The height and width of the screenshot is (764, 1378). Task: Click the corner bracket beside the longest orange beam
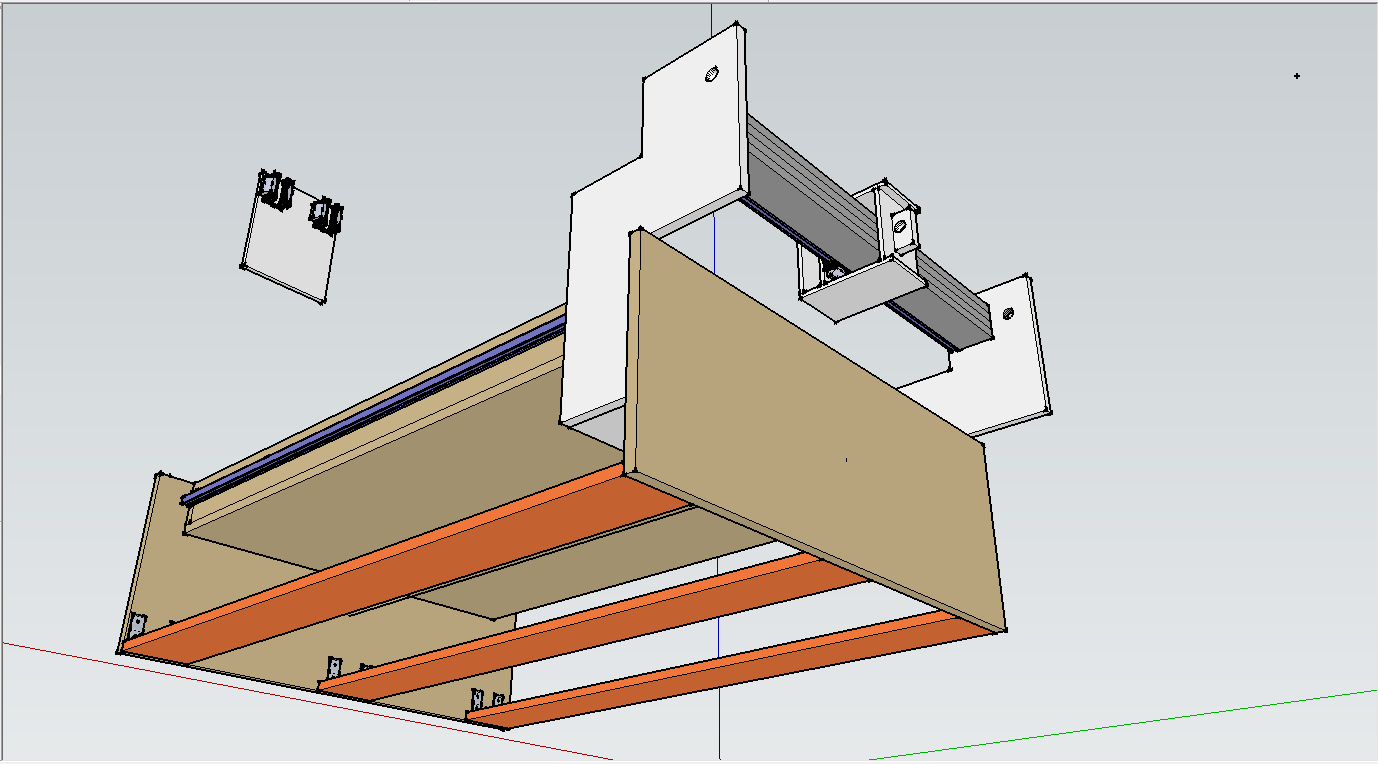pos(138,628)
